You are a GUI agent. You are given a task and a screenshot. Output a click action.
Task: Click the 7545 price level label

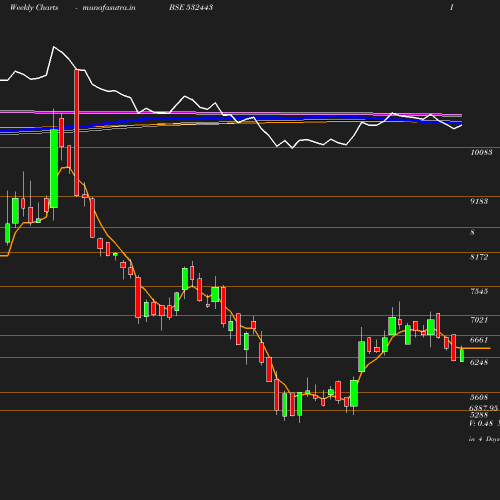coord(479,291)
